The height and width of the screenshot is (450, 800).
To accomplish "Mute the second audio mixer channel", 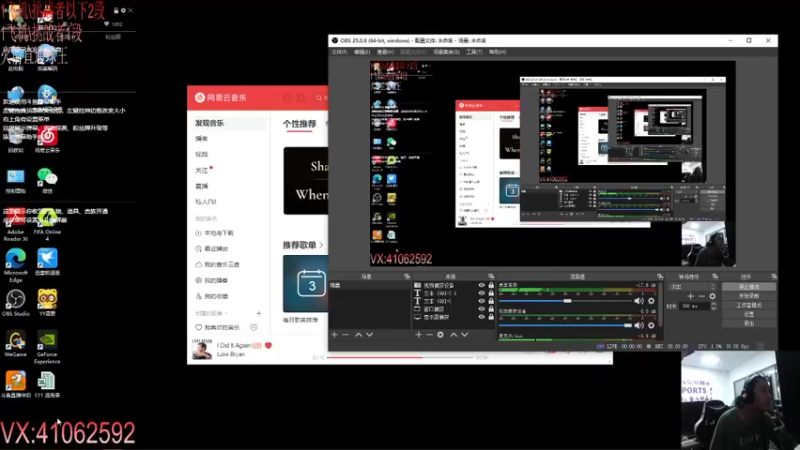I will (x=639, y=325).
